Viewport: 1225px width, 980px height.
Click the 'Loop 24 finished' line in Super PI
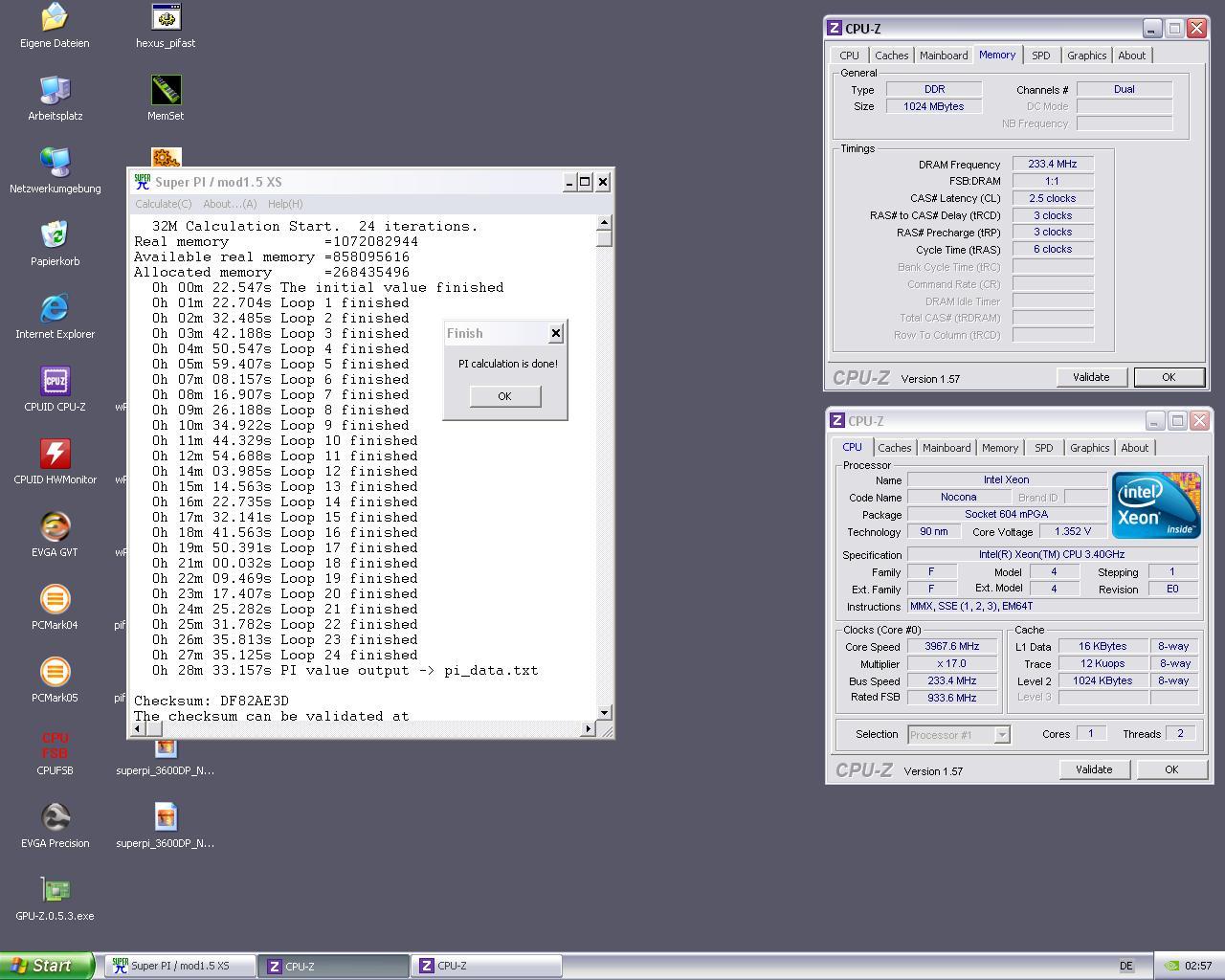point(285,655)
